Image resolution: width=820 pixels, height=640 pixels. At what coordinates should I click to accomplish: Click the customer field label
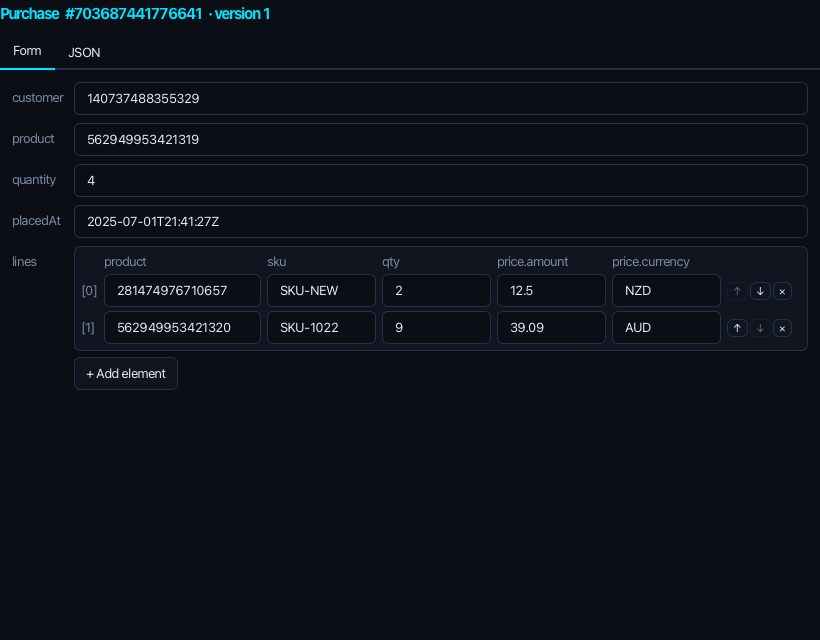click(x=38, y=98)
